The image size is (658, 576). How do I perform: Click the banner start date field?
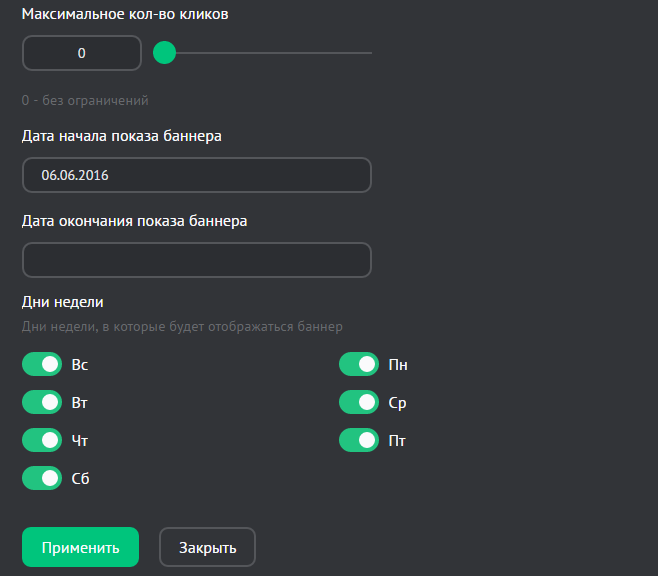click(196, 175)
